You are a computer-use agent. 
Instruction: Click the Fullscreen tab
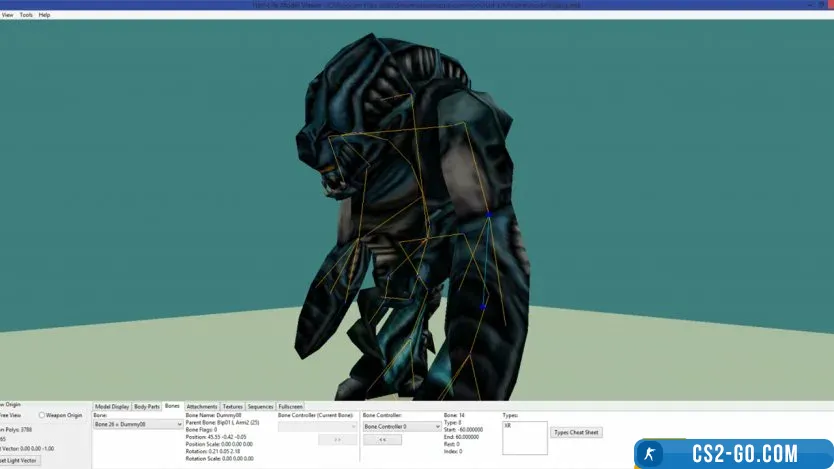click(291, 407)
